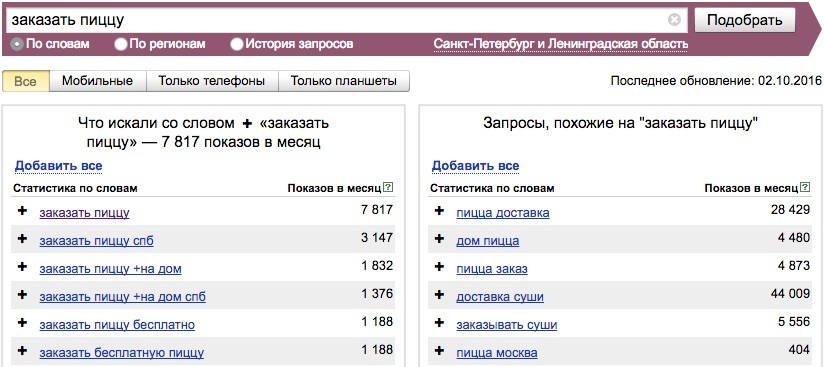Click the 'Подобрать' button
The image size is (824, 367).
(745, 21)
